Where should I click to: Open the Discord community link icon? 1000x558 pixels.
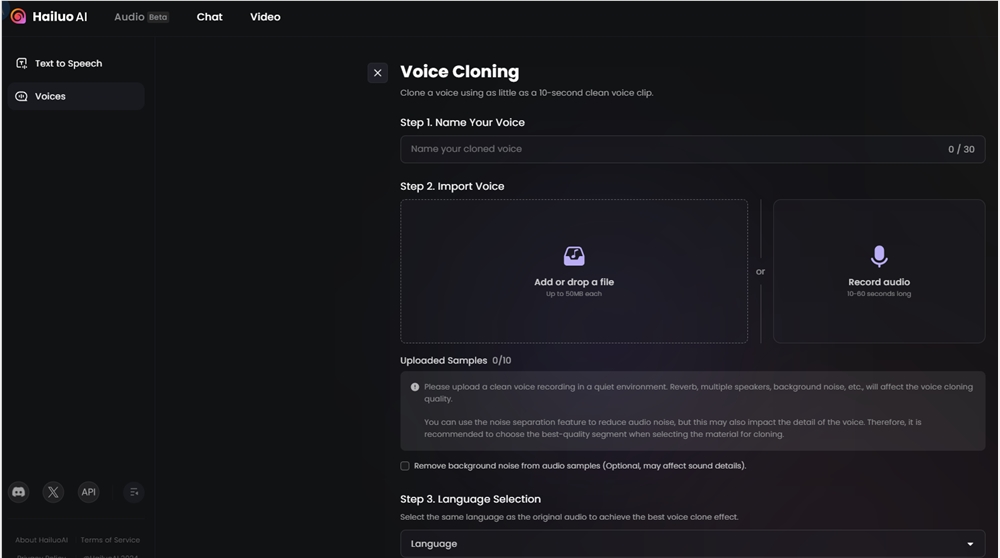click(x=19, y=492)
